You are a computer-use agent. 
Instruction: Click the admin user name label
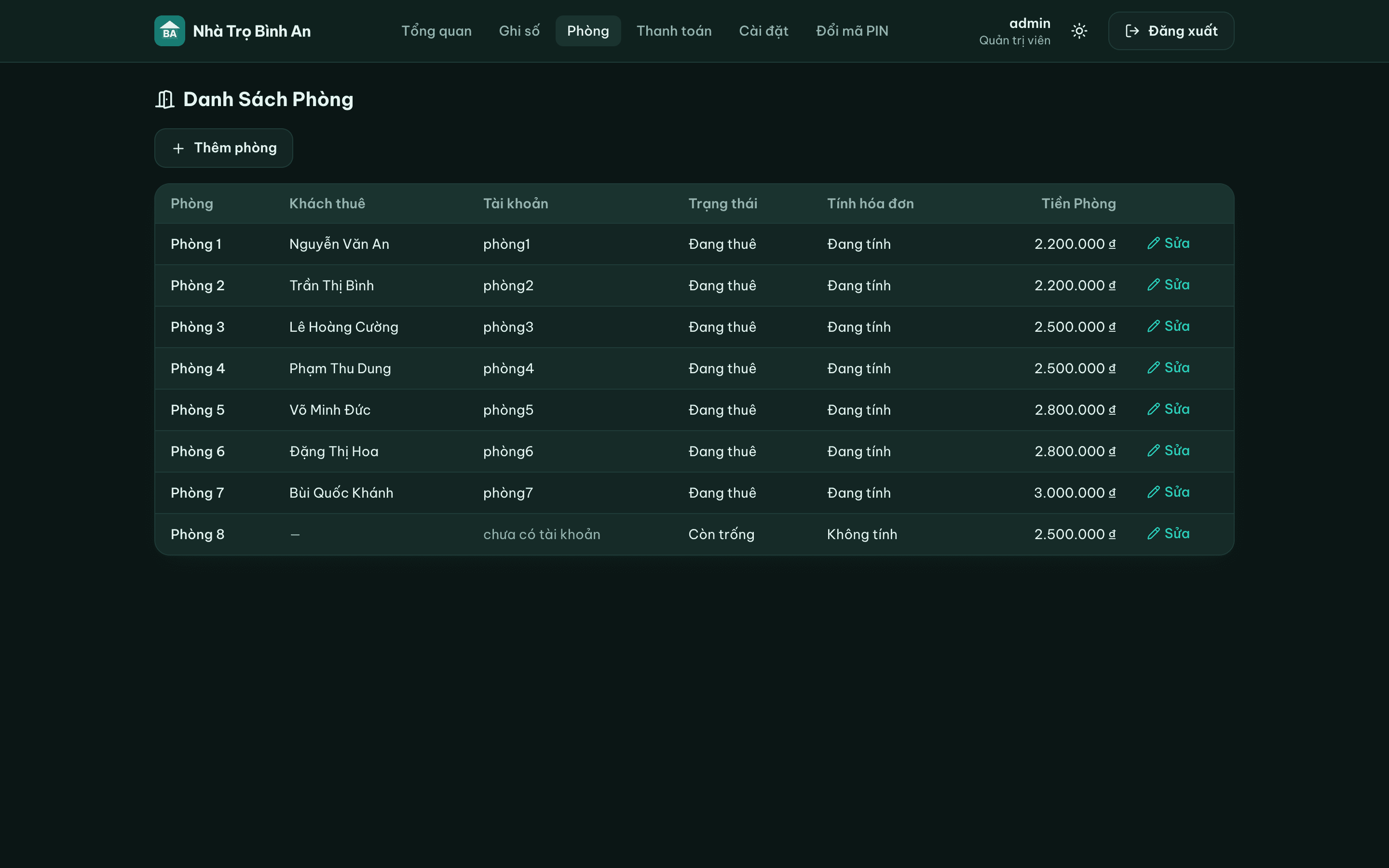coord(1030,24)
